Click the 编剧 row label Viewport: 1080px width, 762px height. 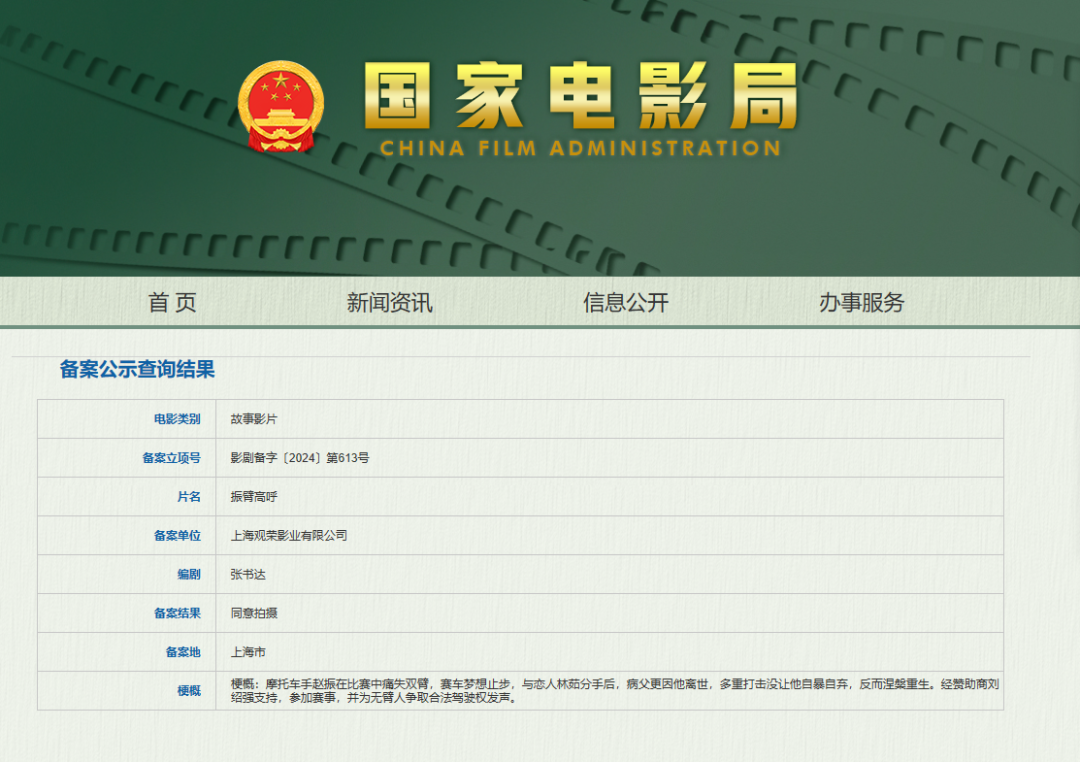189,574
